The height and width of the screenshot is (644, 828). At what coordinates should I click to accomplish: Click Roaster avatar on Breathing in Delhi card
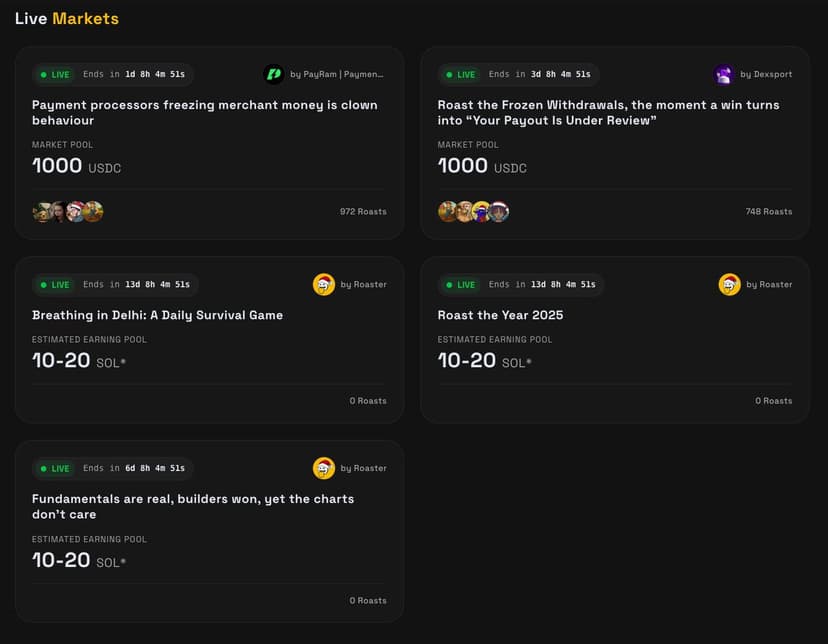click(x=323, y=284)
